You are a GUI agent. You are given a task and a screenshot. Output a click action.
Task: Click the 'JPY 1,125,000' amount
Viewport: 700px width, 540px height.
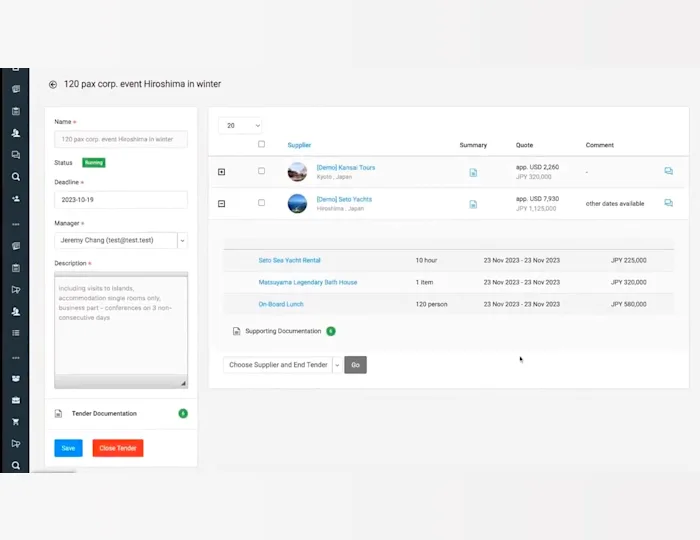(536, 208)
